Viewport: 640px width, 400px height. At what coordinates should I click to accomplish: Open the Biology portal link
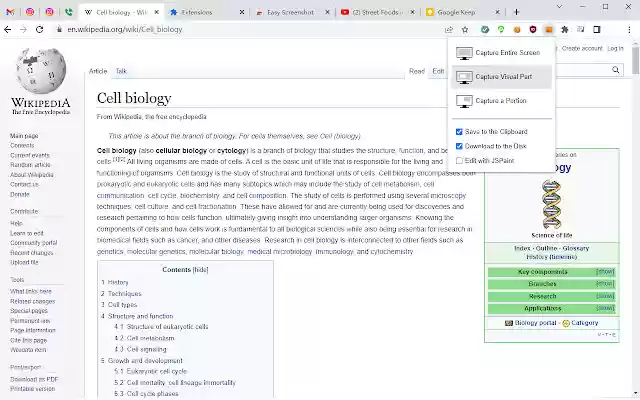pyautogui.click(x=535, y=323)
